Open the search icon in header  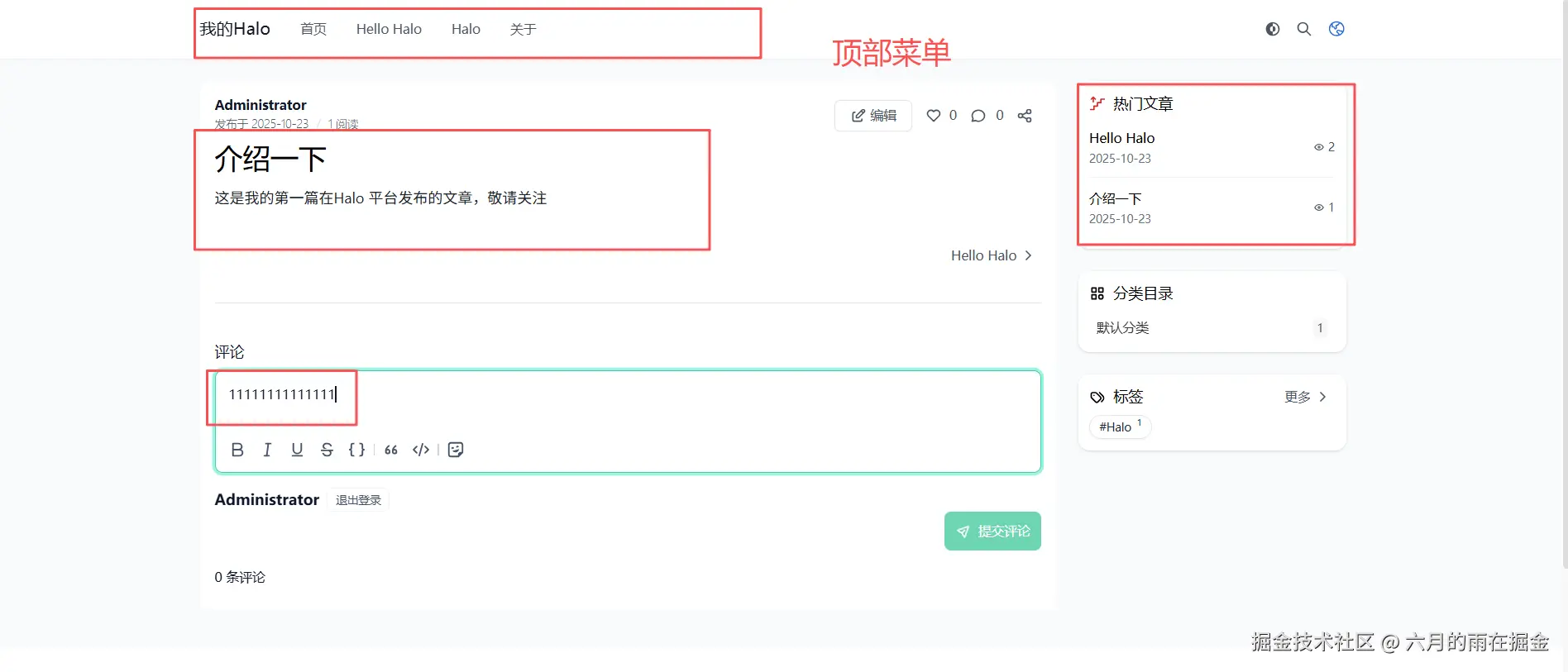pyautogui.click(x=1304, y=29)
